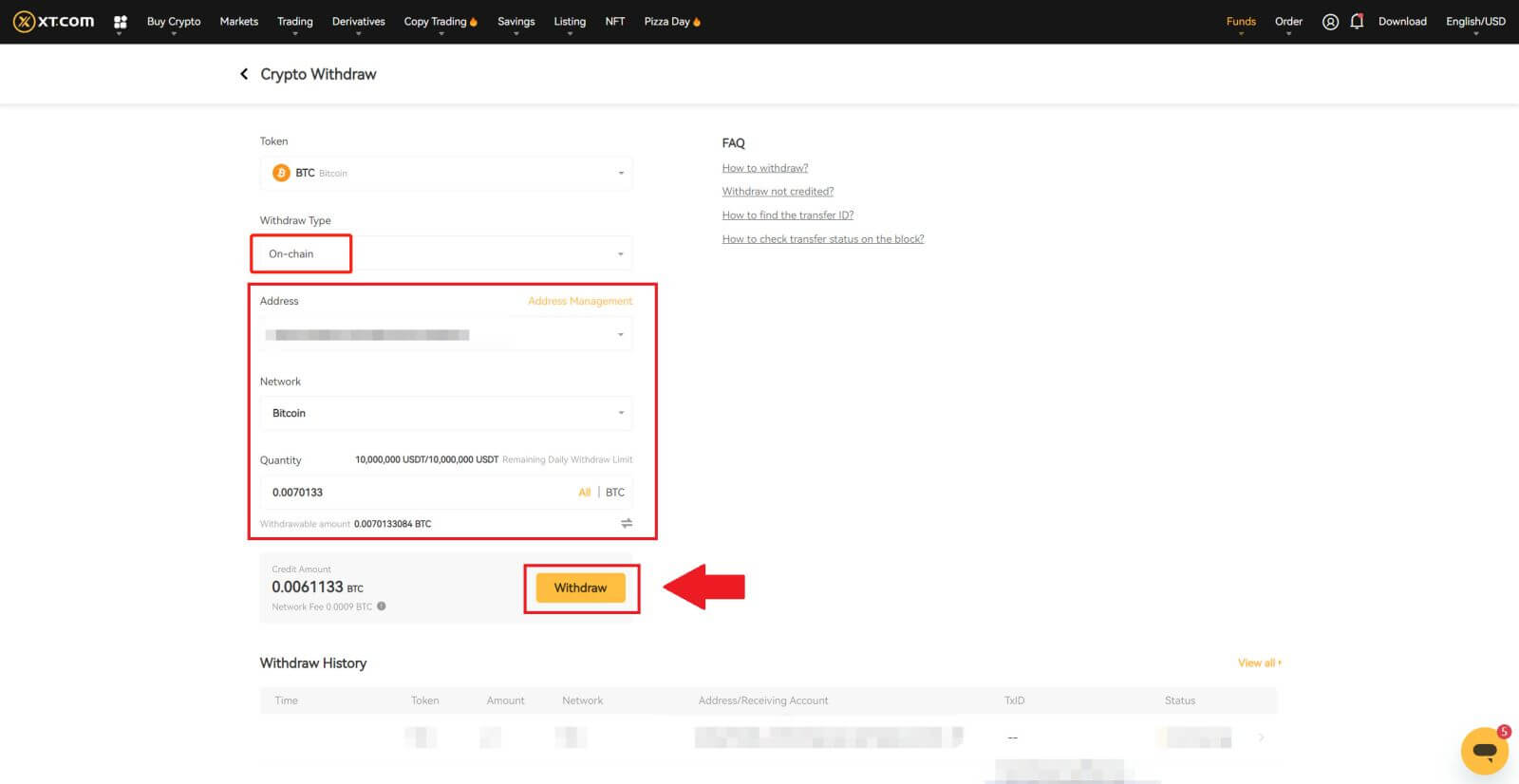Click View all in Withdraw History
This screenshot has width=1519, height=784.
(x=1260, y=663)
